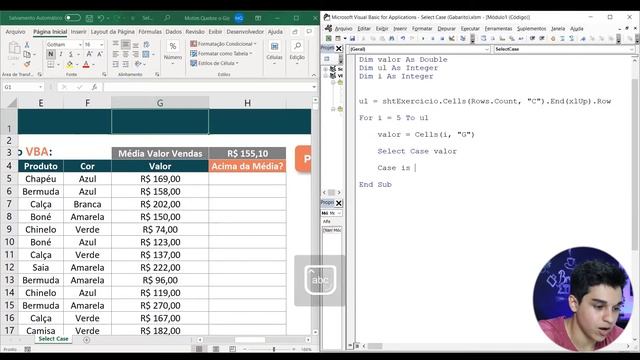The width and height of the screenshot is (640, 360).
Task: Toggle Salvamento Automático switch
Action: (73, 18)
